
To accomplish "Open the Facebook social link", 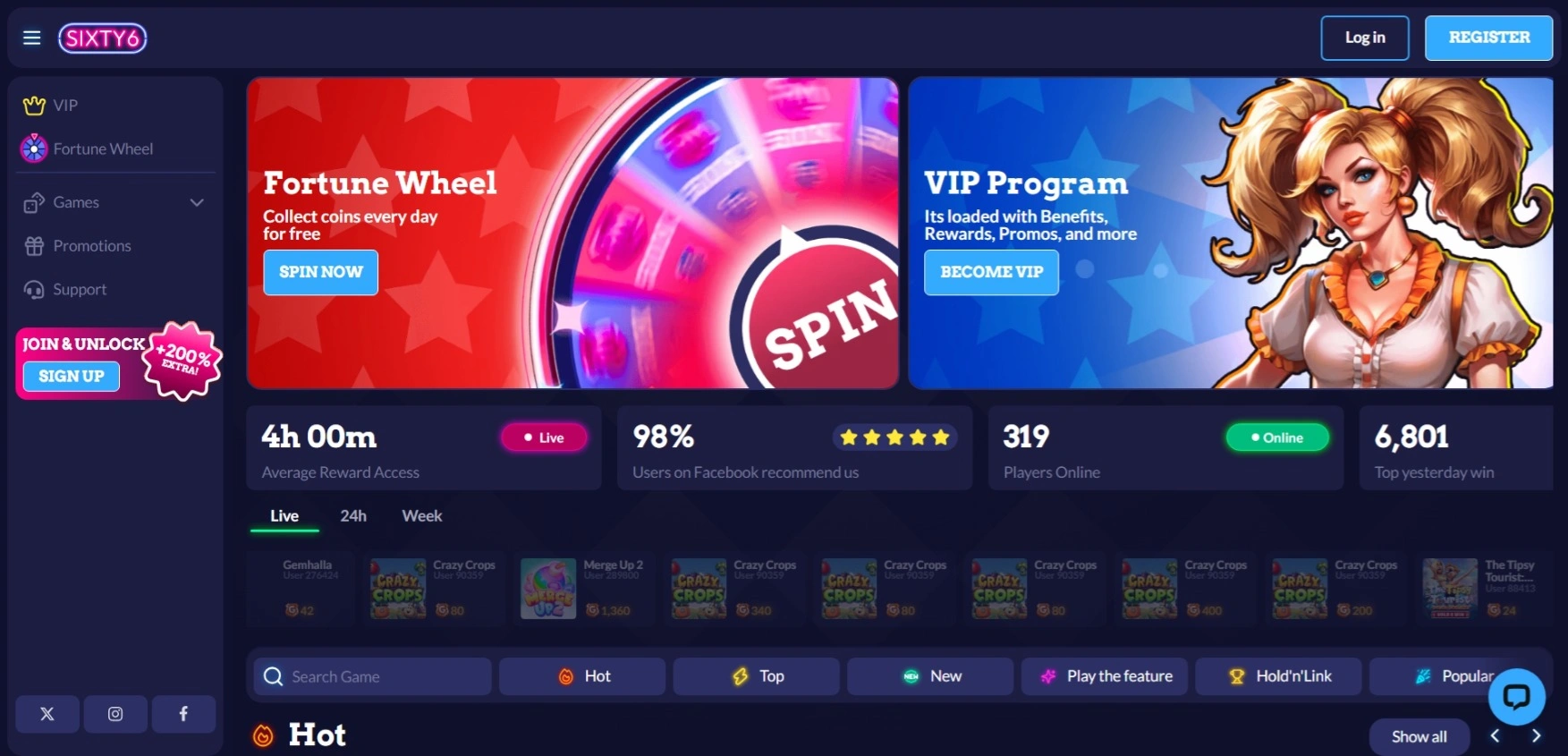I will pos(183,714).
